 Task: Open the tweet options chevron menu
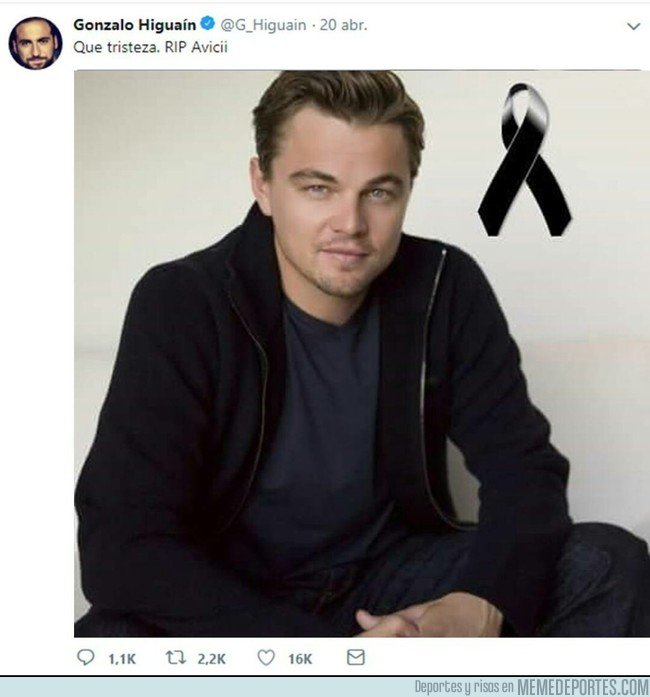pyautogui.click(x=633, y=26)
